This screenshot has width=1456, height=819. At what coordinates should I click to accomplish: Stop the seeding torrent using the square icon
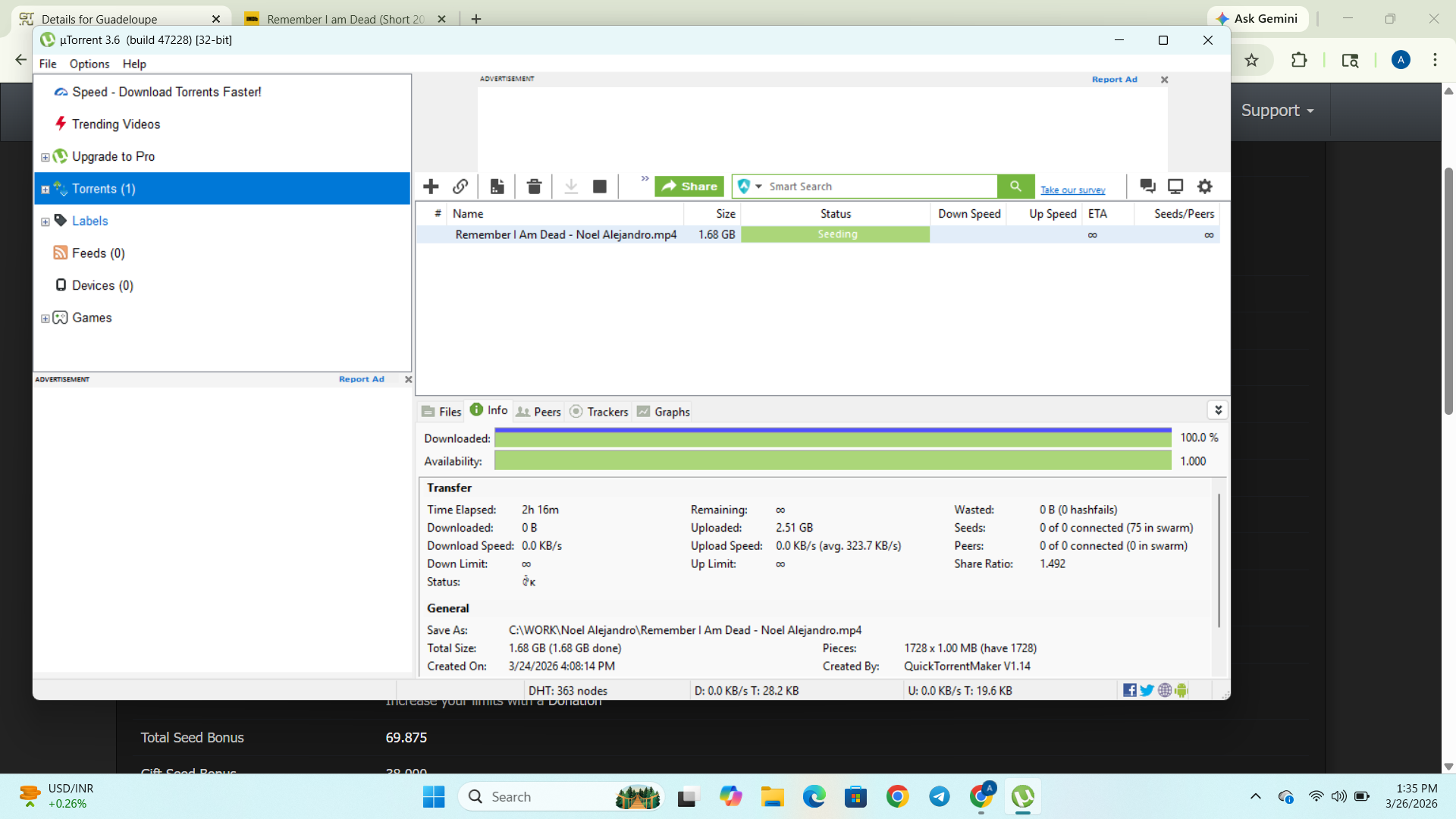click(599, 186)
